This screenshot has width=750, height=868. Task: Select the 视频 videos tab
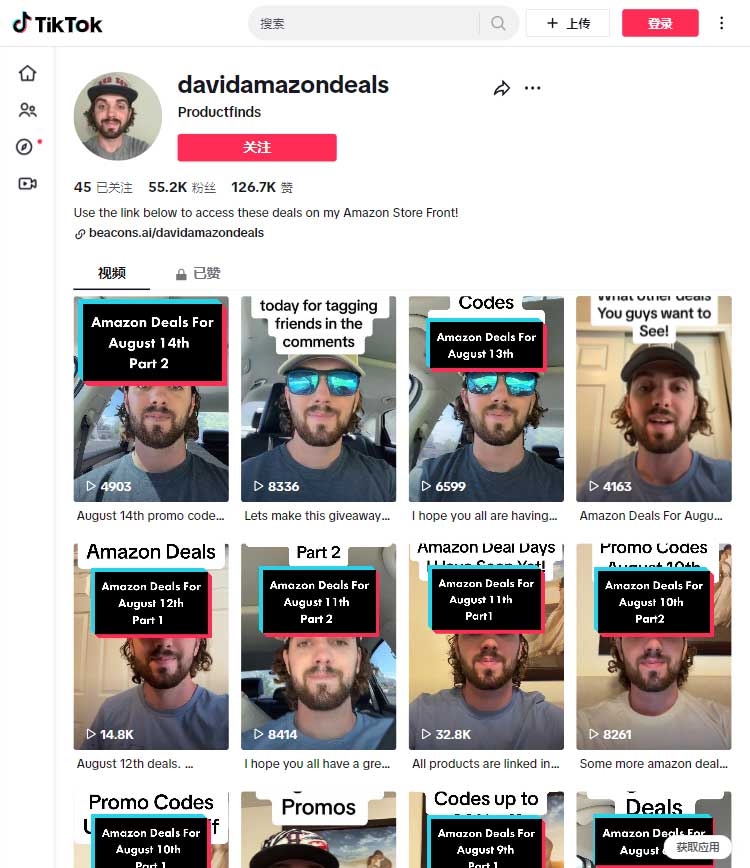(x=112, y=273)
